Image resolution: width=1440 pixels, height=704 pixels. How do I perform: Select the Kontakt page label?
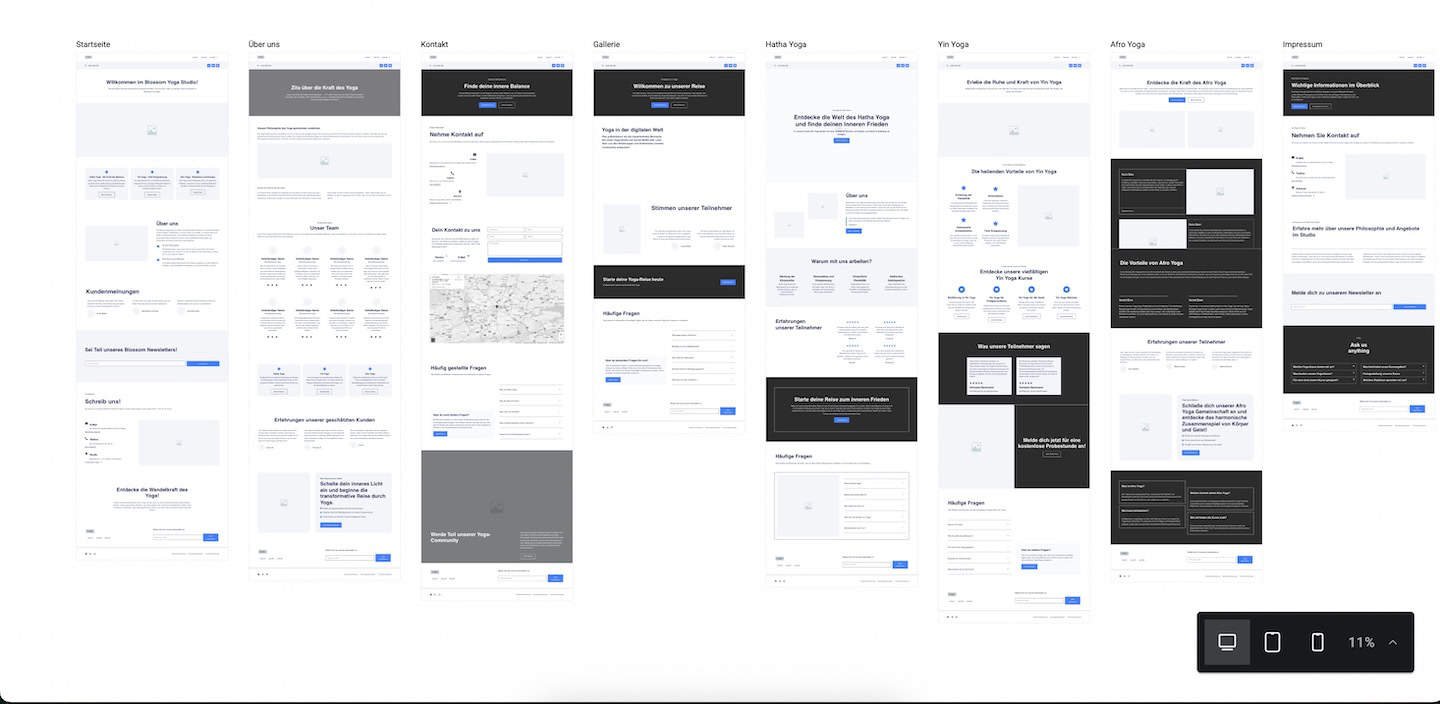click(434, 45)
